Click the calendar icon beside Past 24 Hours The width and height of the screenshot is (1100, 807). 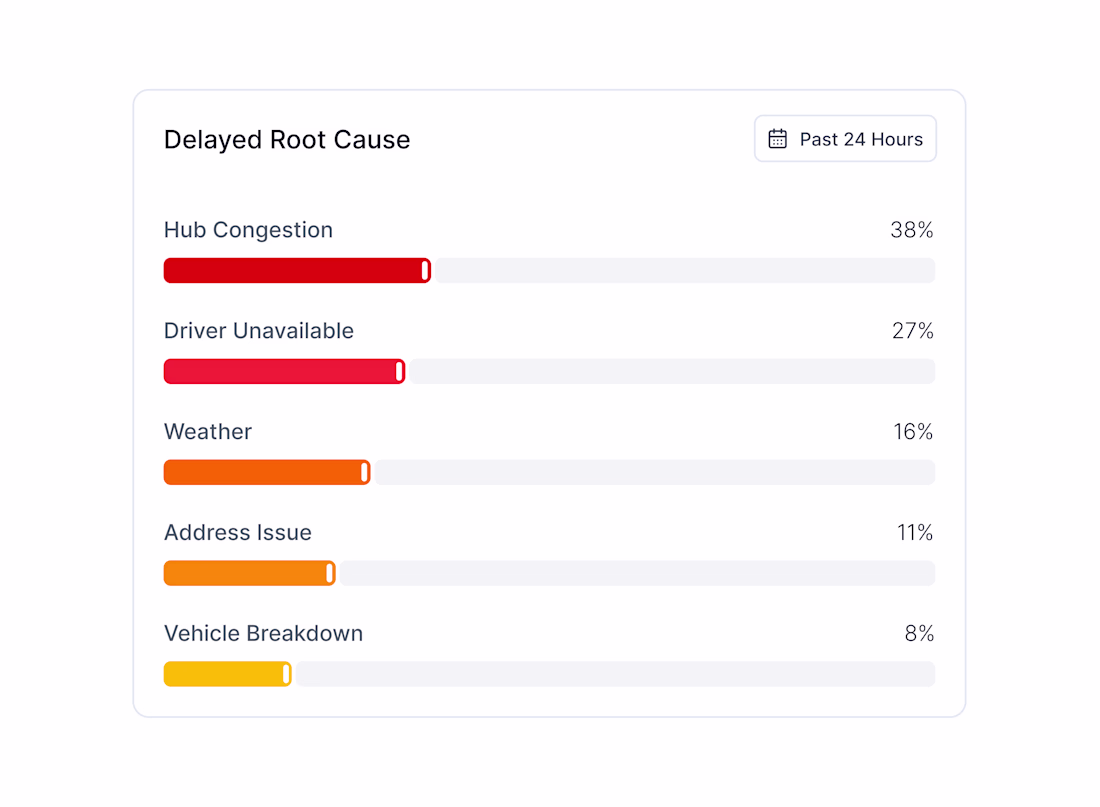(777, 139)
